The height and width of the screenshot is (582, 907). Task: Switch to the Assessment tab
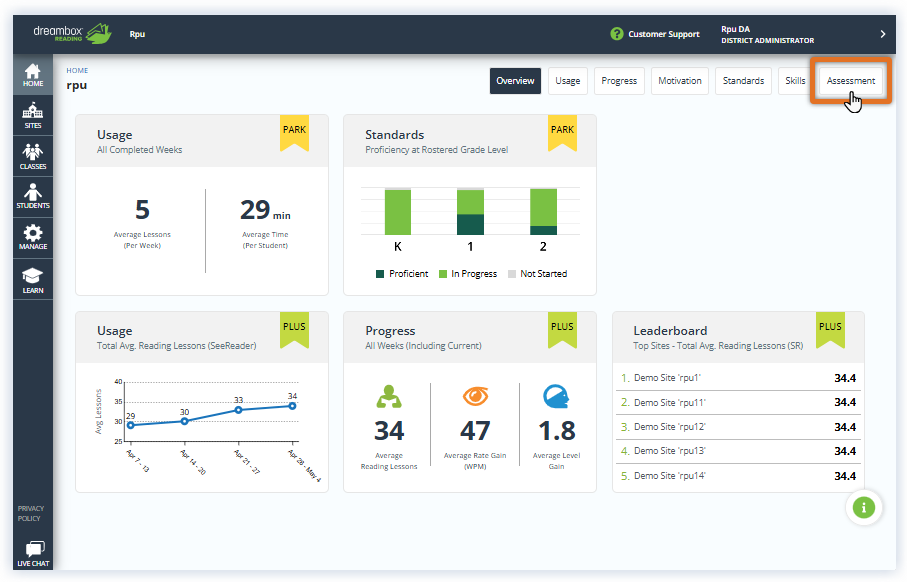(851, 81)
